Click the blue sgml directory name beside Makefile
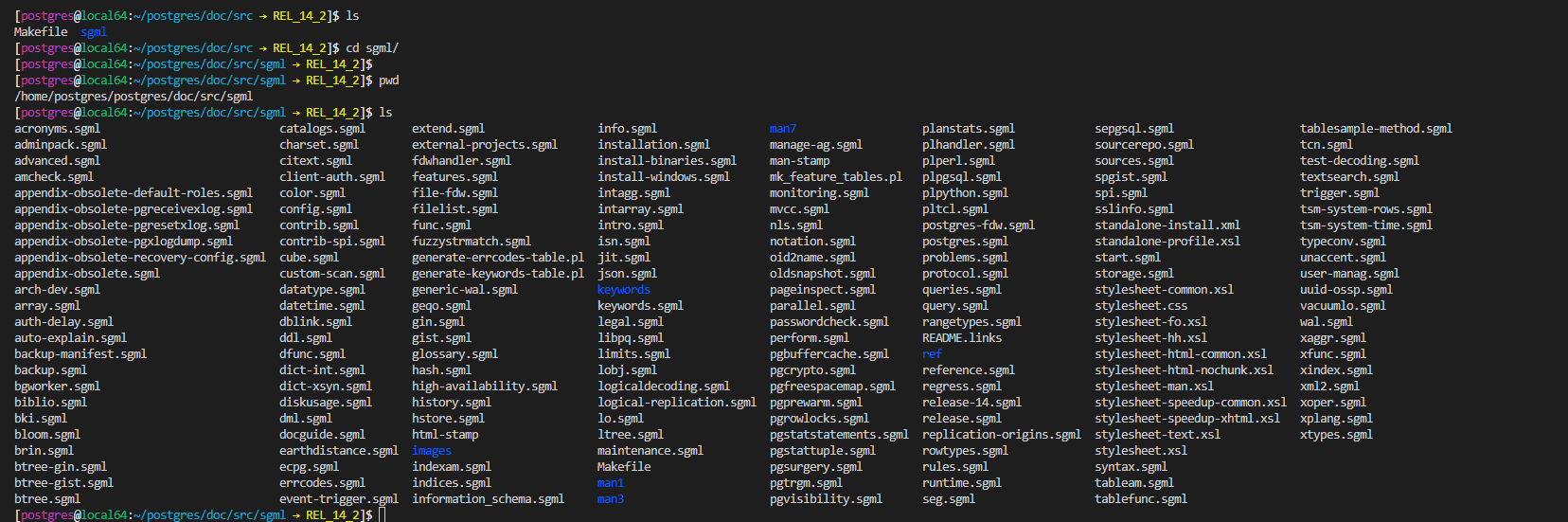This screenshot has width=1568, height=522. (x=93, y=32)
